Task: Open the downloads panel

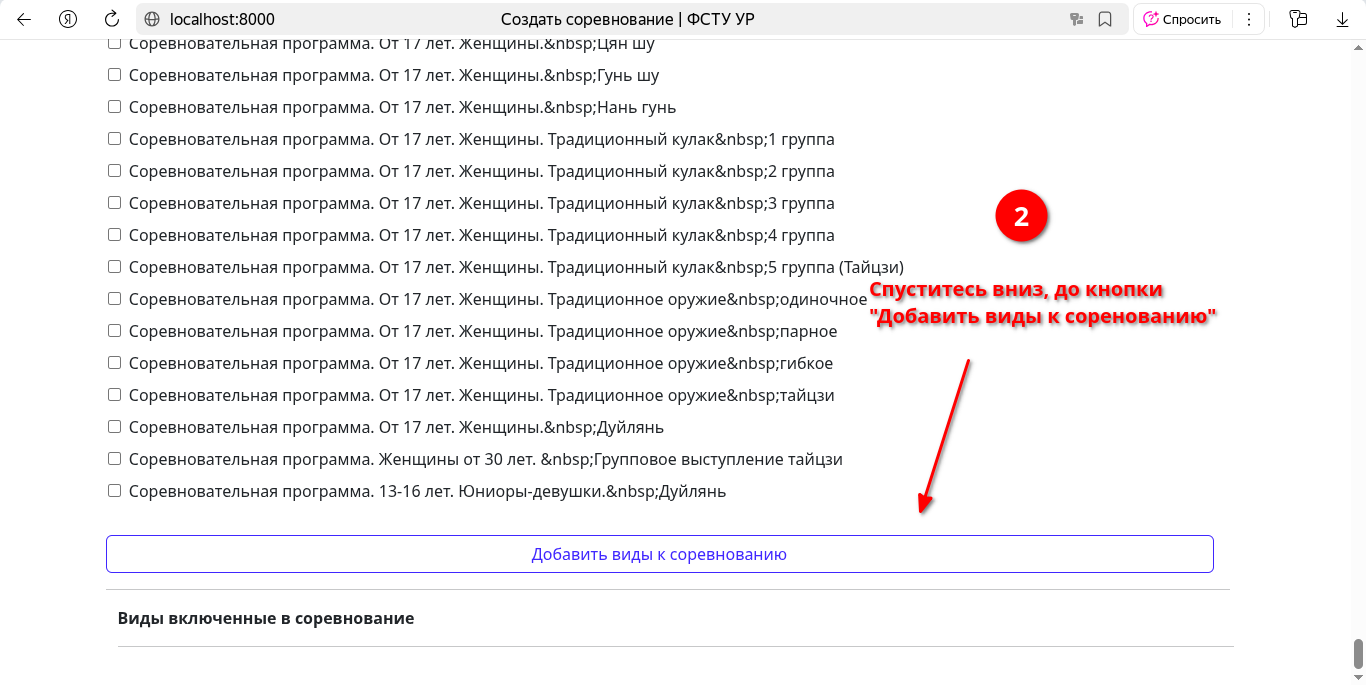Action: coord(1342,19)
